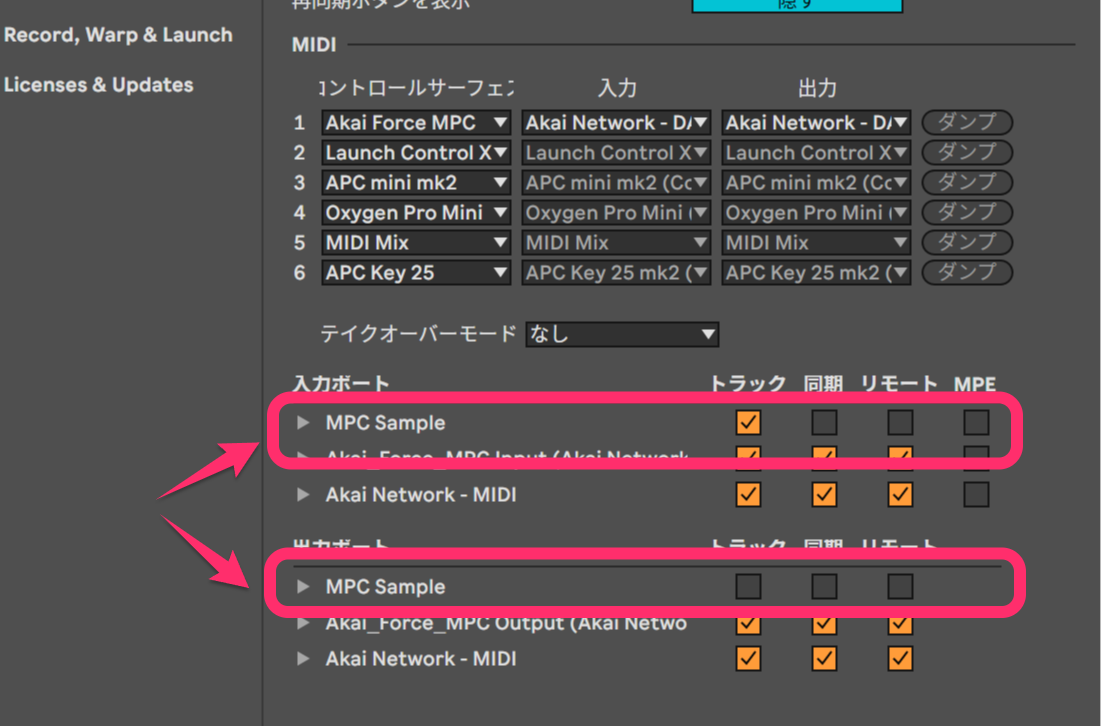Expand the MPC Sample input port
The width and height of the screenshot is (1101, 726).
click(x=304, y=423)
